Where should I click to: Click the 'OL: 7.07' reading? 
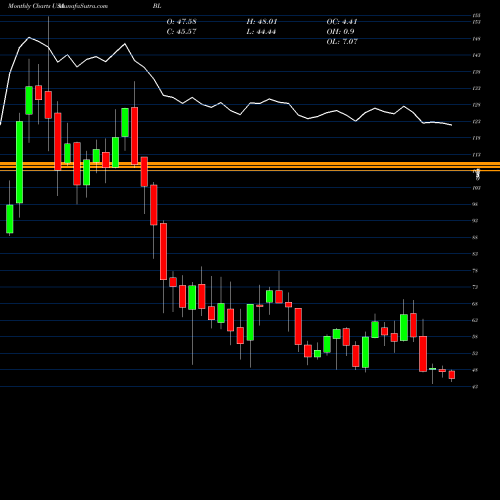[x=342, y=42]
